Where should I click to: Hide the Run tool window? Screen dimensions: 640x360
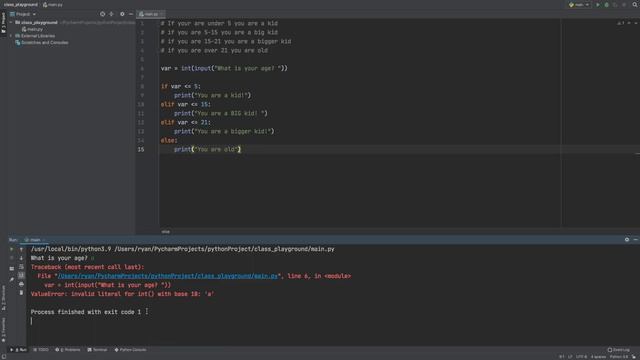pyautogui.click(x=636, y=240)
